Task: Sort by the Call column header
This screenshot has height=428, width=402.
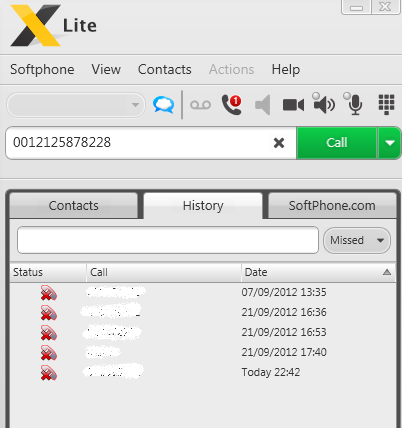Action: coord(164,272)
